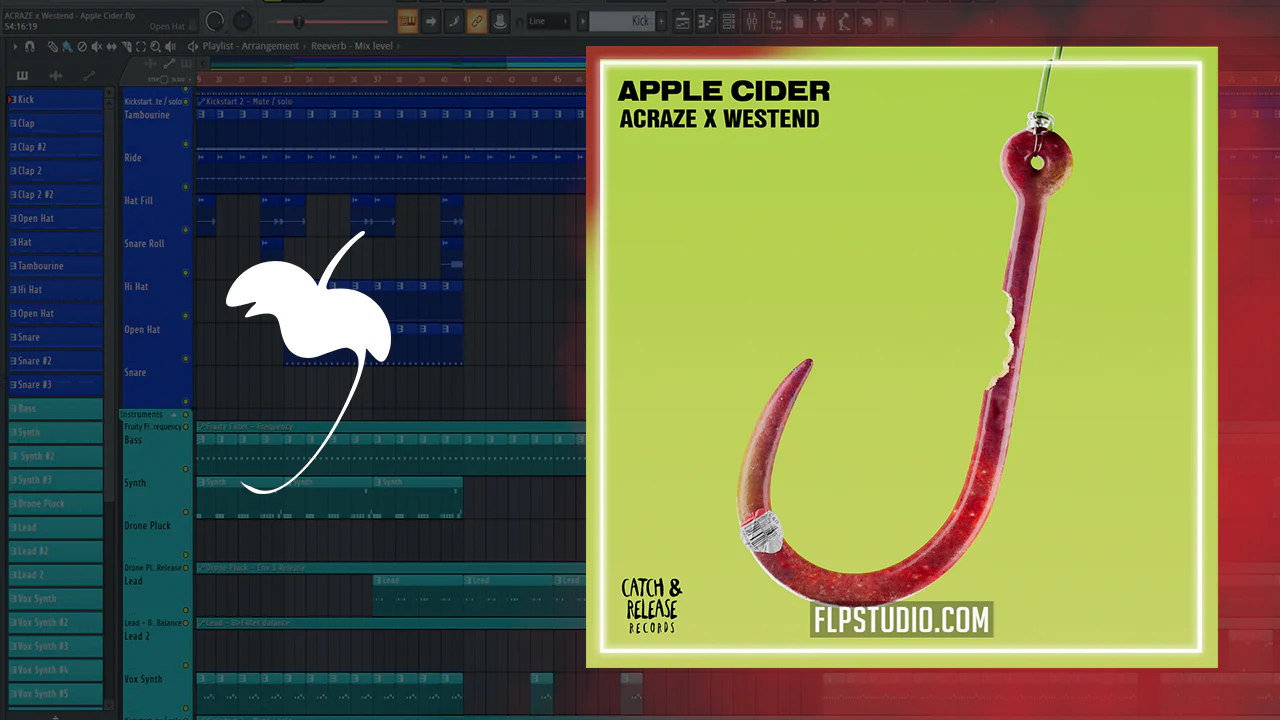Select the Mute tool in playlist toolbar
Viewport: 1280px width, 720px height.
pos(97,46)
